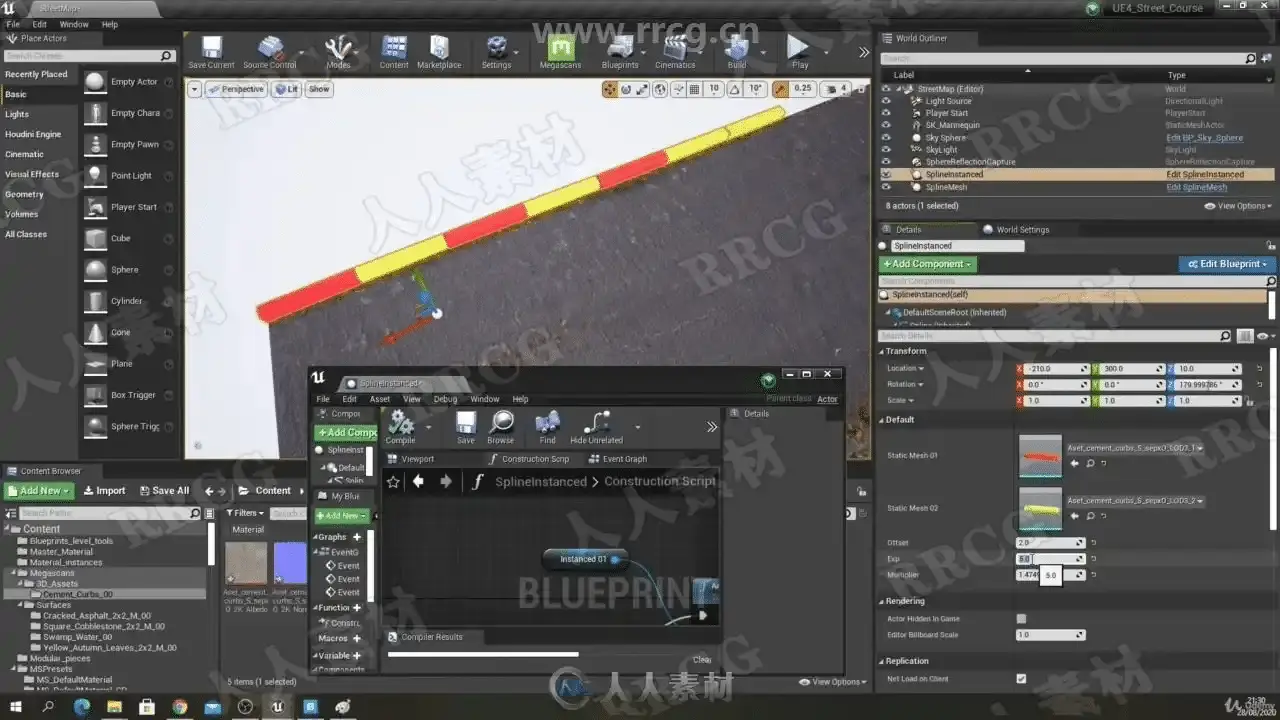
Task: Click the Save Current toolbar icon
Action: tap(211, 52)
